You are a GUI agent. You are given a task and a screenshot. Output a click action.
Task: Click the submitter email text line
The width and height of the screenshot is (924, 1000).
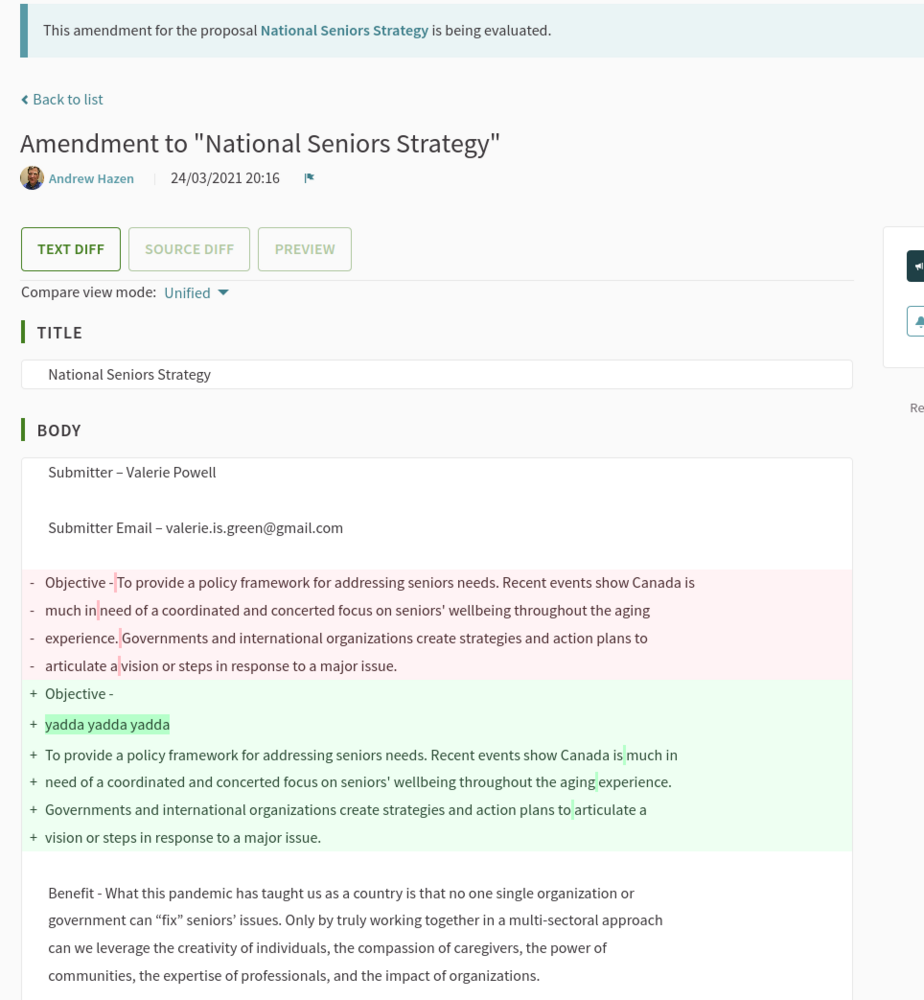[195, 528]
